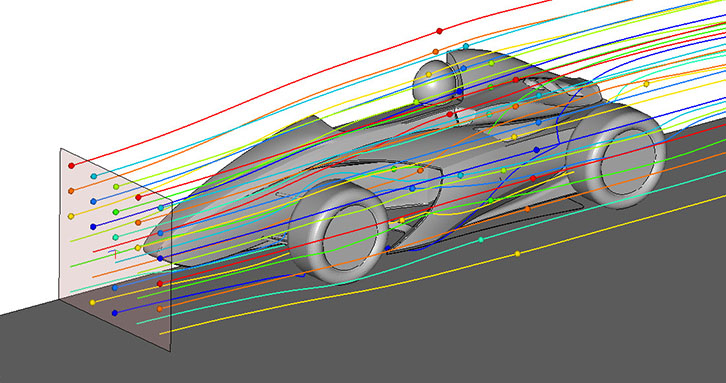Click the cyan marker atop the headrest fairing
The image size is (726, 383).
[466, 46]
